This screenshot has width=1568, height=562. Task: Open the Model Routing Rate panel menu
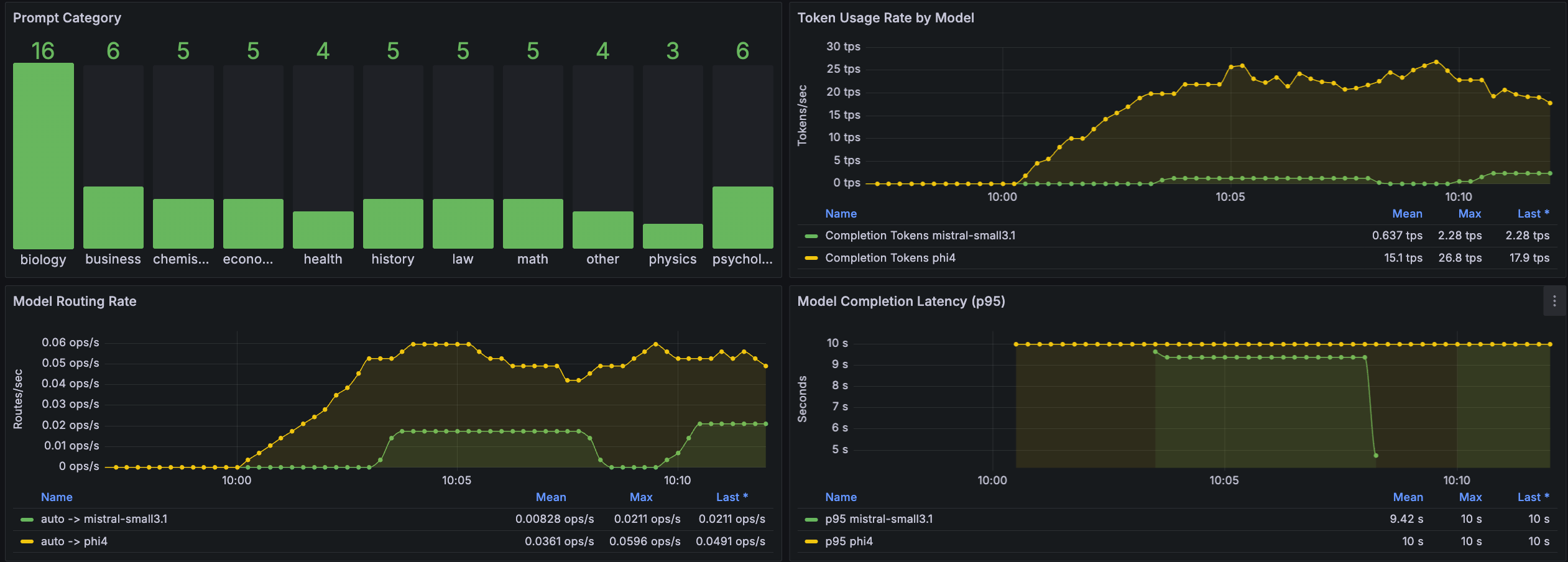pos(75,302)
